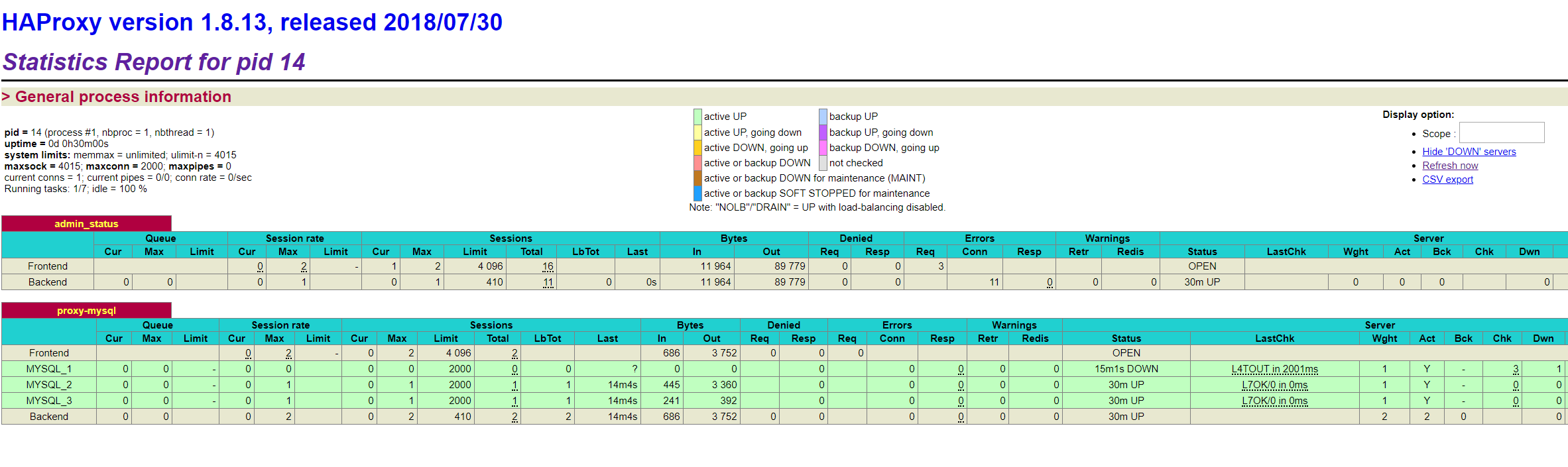Viewport: 1568px width, 467px height.
Task: Click MYSQL_3's L7OK/0 in 0ms check result
Action: pos(1274,401)
